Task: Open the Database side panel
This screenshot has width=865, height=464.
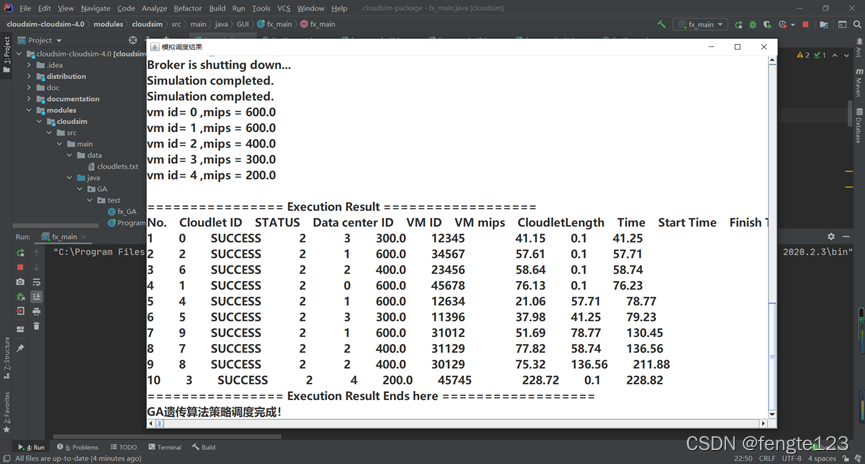Action: tap(859, 125)
